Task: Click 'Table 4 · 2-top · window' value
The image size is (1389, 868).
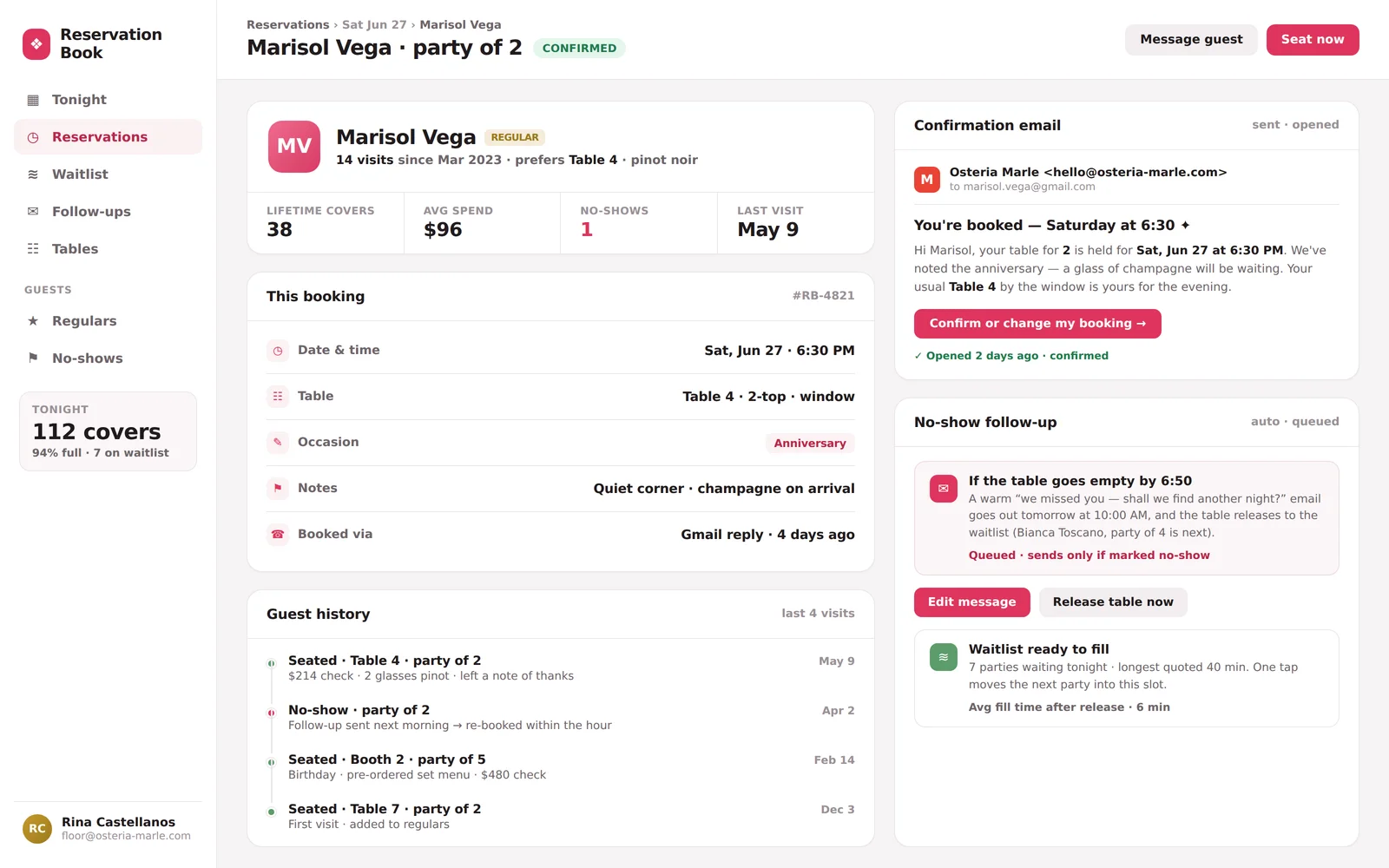Action: click(768, 397)
